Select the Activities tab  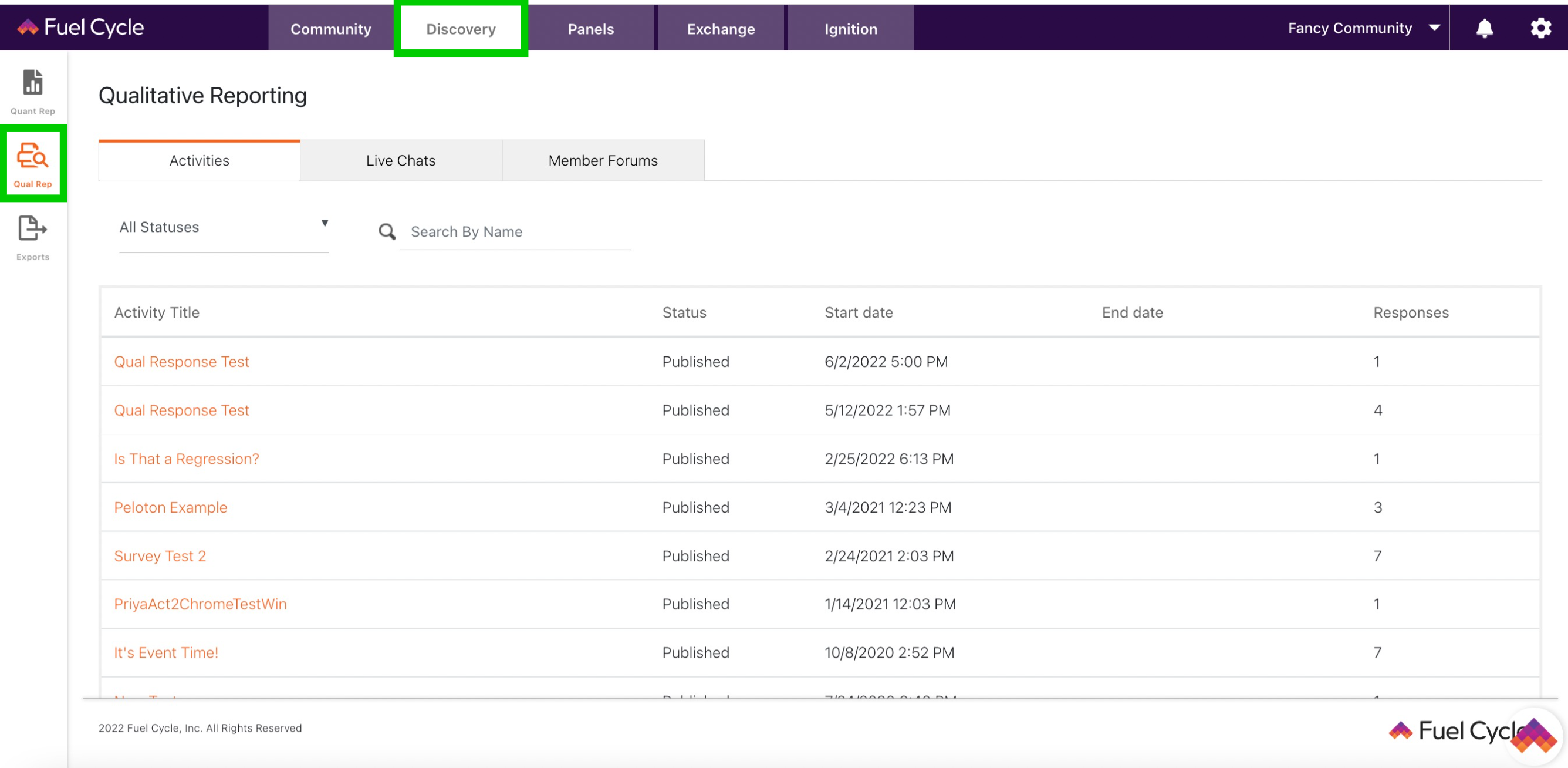[199, 160]
